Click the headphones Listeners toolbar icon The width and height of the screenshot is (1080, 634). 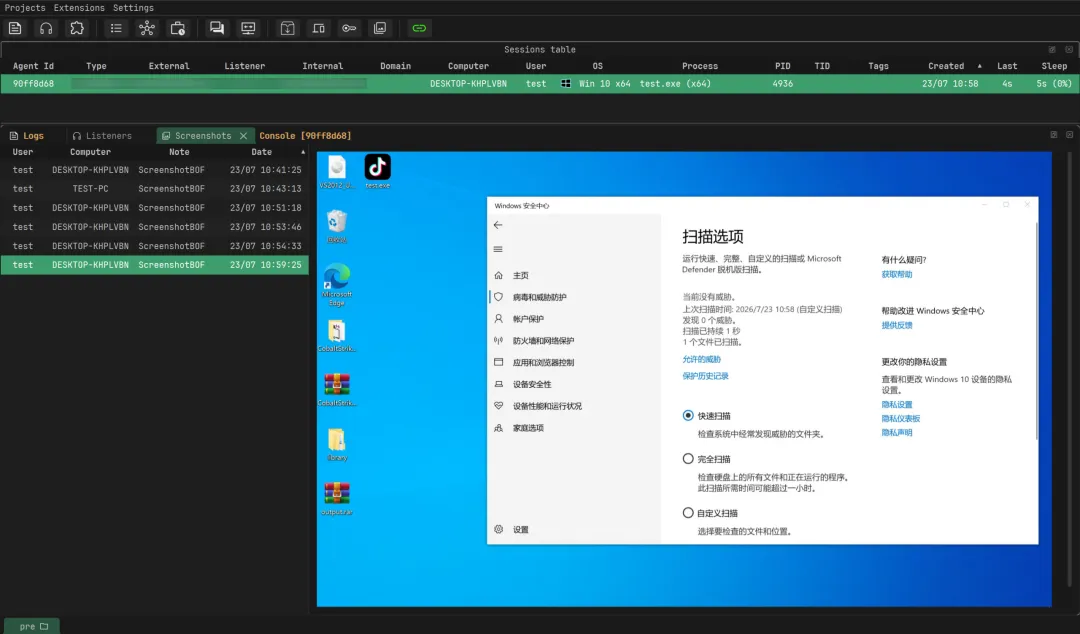click(x=46, y=28)
